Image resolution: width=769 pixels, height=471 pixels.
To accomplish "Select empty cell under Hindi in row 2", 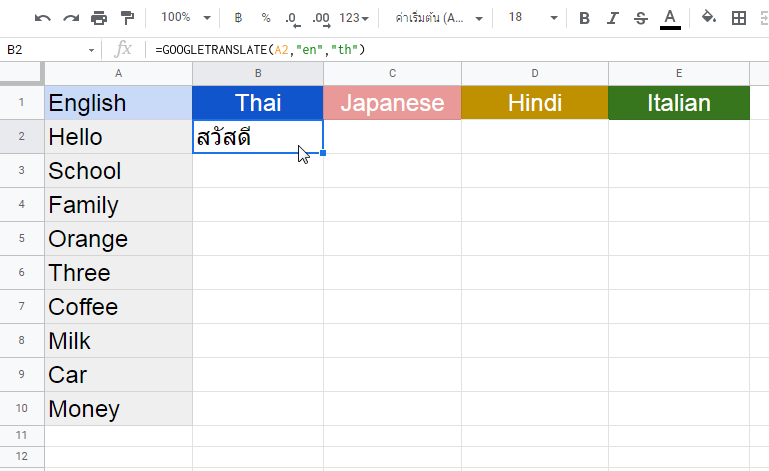I will coord(535,136).
